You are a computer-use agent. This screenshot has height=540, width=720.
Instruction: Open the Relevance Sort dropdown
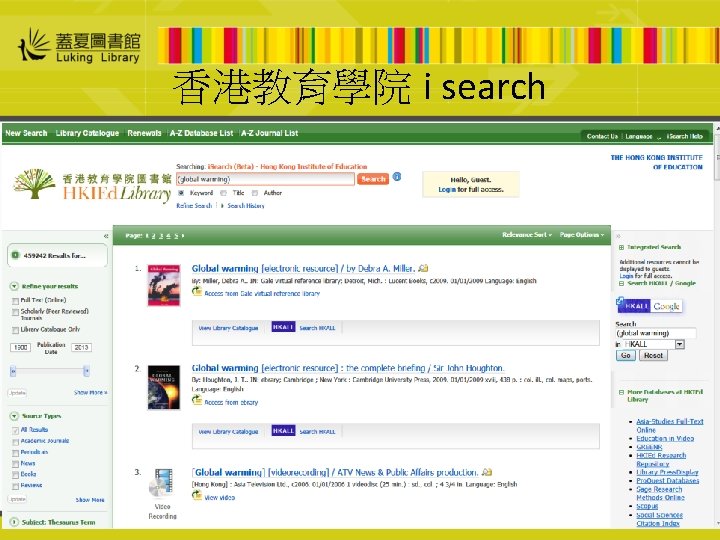coord(527,235)
